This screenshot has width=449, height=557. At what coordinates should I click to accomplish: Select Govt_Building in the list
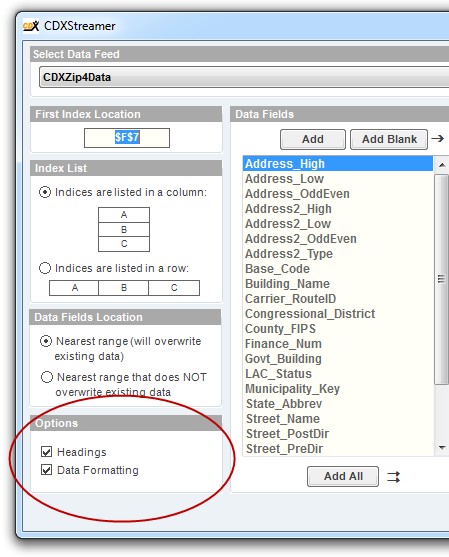[x=338, y=359]
